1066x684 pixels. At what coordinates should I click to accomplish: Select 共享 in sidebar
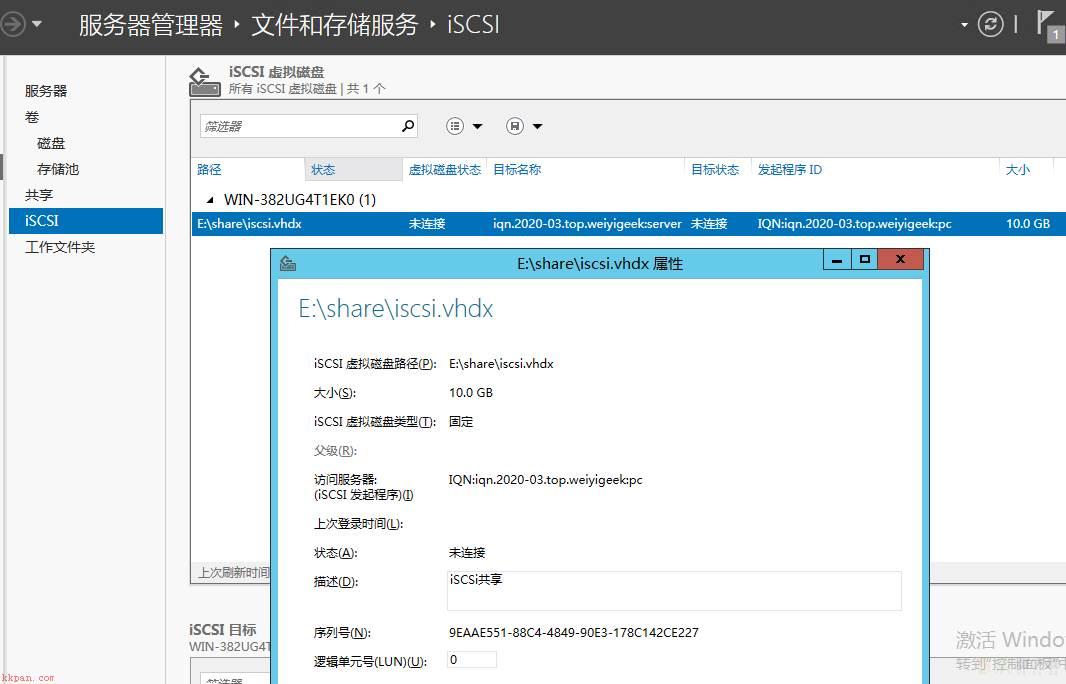(39, 195)
